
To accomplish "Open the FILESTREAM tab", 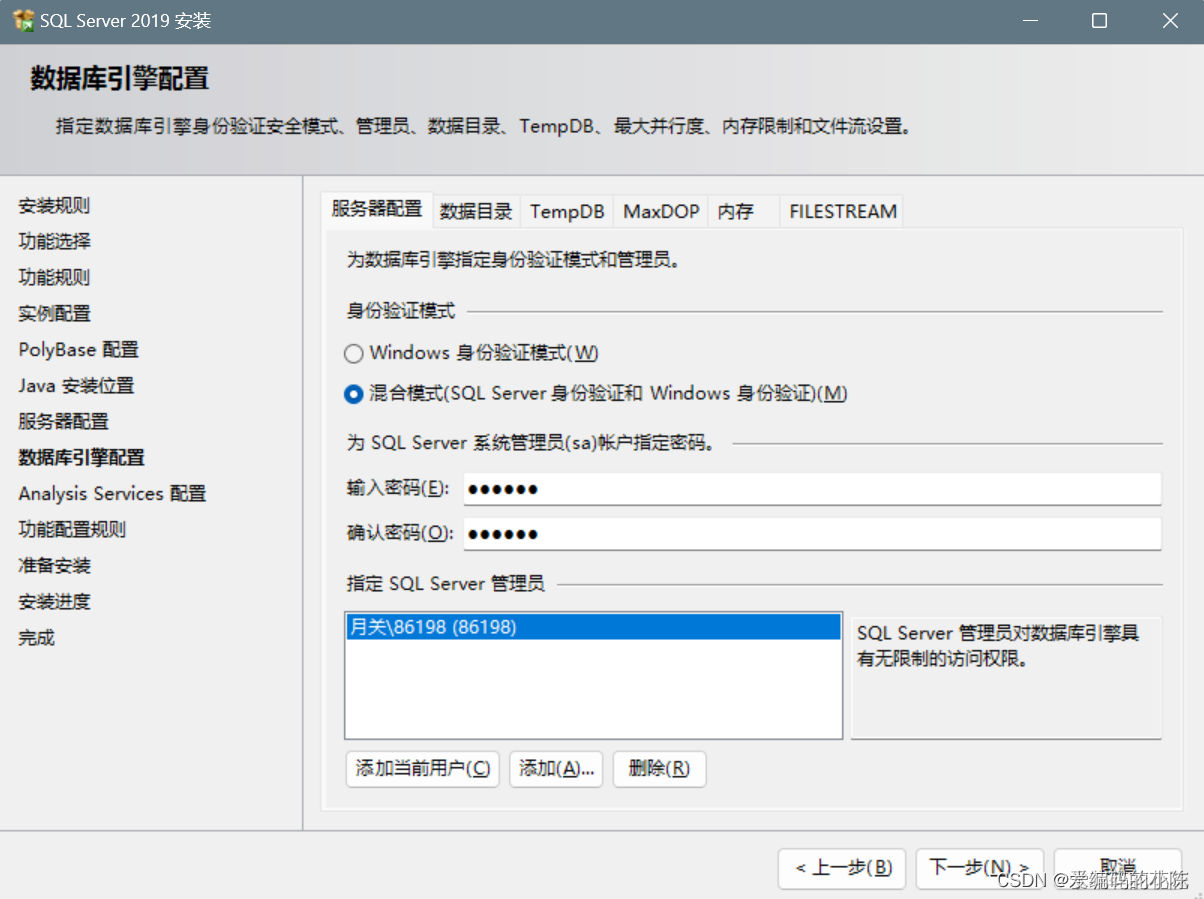I will (x=842, y=211).
